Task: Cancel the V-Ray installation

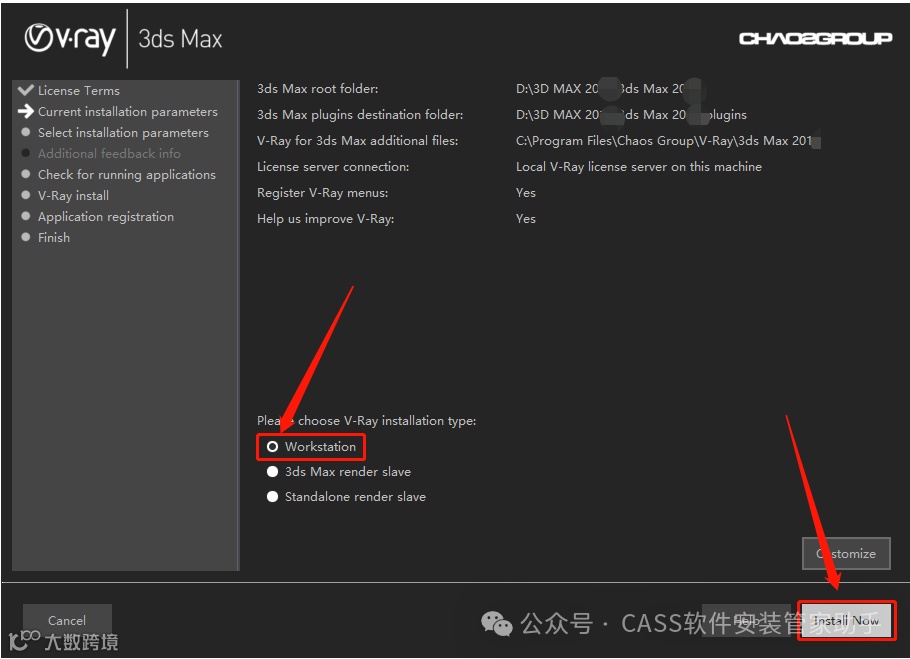Action: tap(67, 621)
